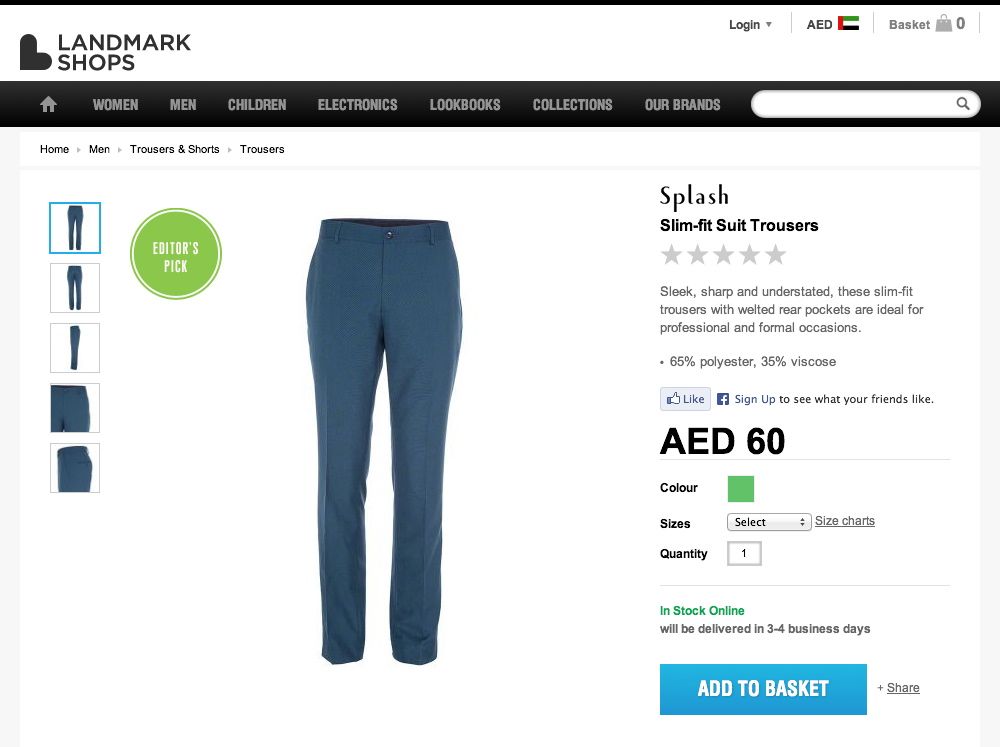The width and height of the screenshot is (1000, 747).
Task: View the last pocket detail thumbnail
Action: [75, 468]
